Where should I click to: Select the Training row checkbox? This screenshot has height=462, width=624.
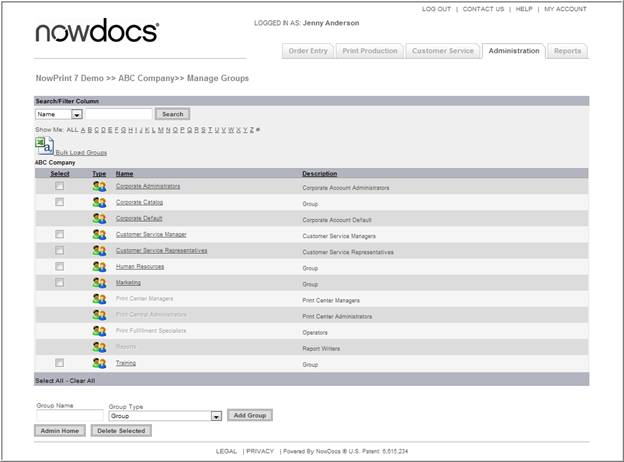tap(59, 363)
